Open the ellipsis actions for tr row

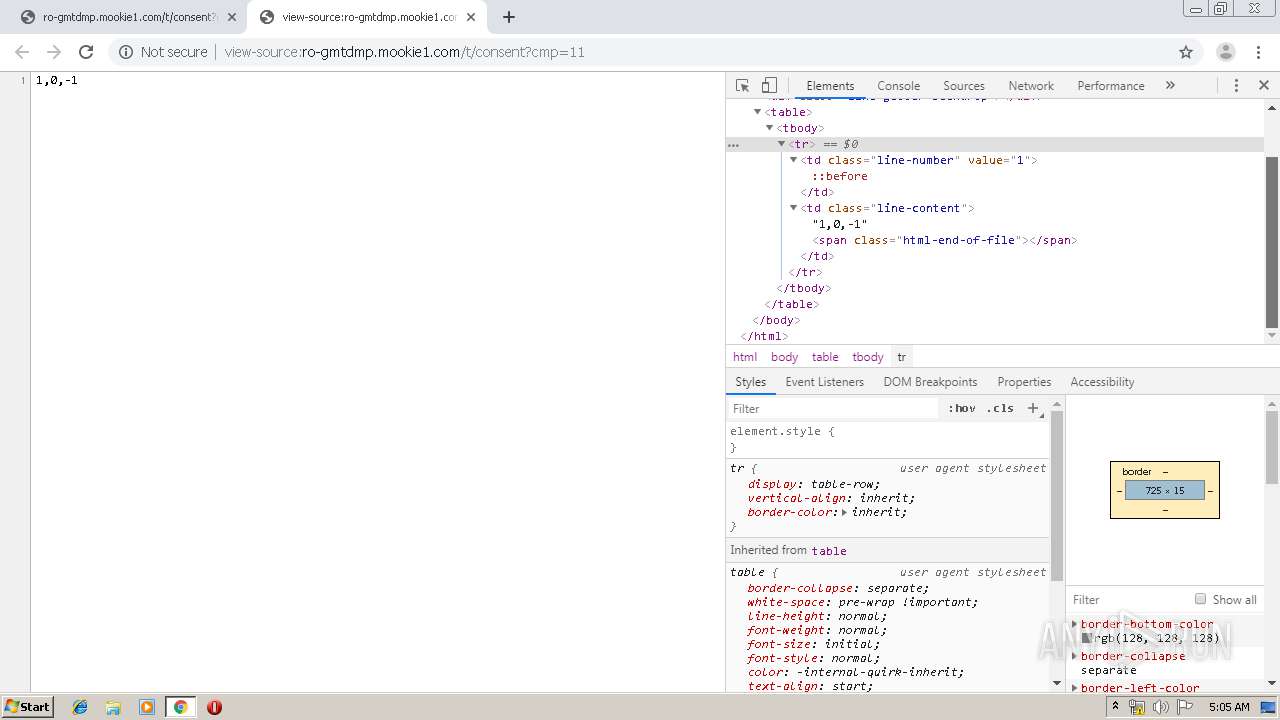point(733,145)
